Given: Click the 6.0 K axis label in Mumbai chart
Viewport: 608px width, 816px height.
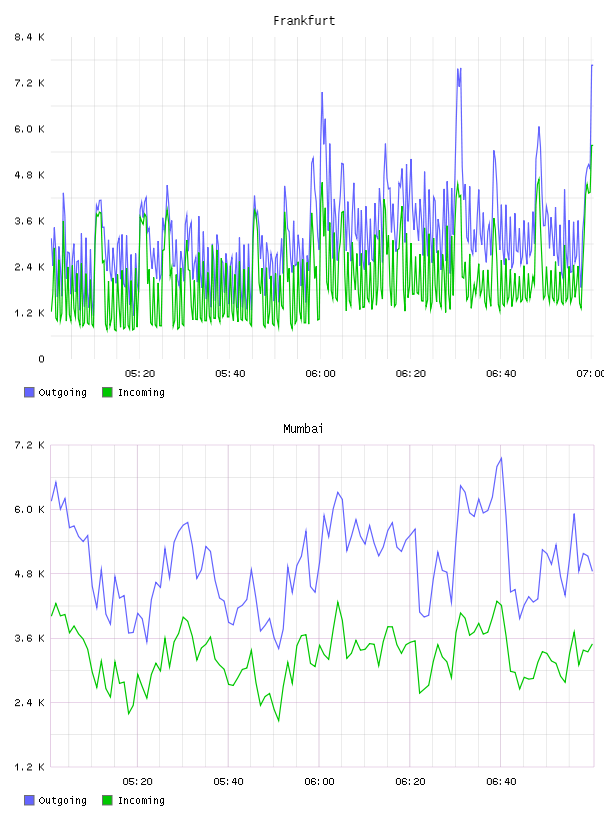Looking at the screenshot, I should (x=29, y=509).
